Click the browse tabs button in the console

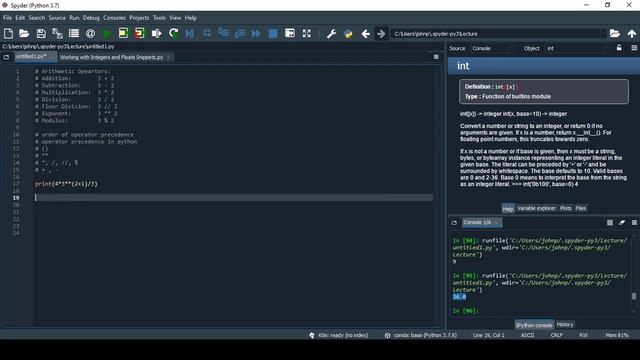point(454,223)
